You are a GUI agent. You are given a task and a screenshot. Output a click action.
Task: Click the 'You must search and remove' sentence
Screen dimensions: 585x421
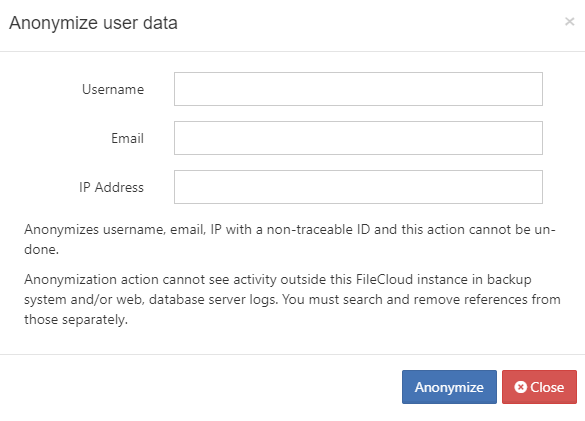(x=364, y=300)
